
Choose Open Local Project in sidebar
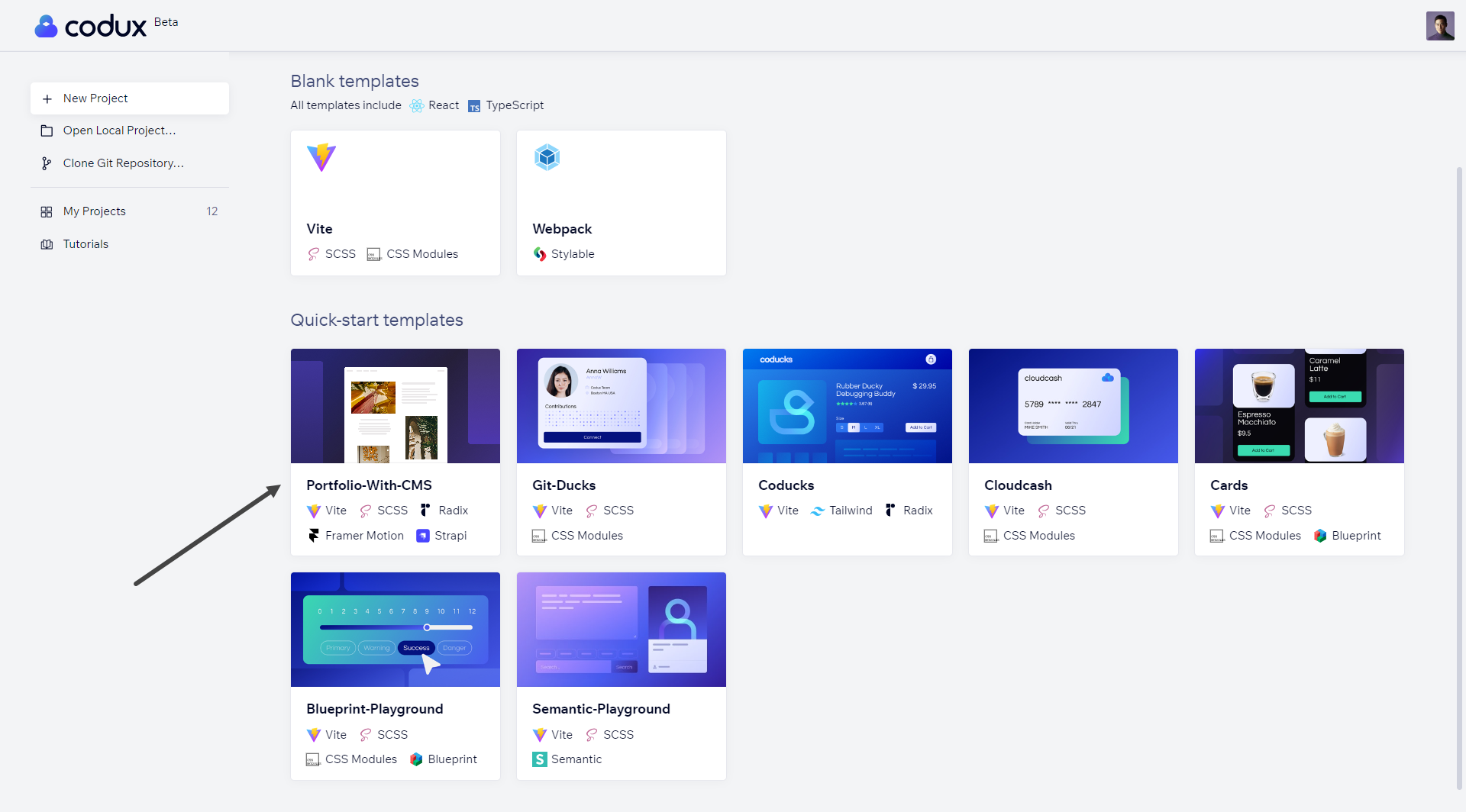pos(130,130)
